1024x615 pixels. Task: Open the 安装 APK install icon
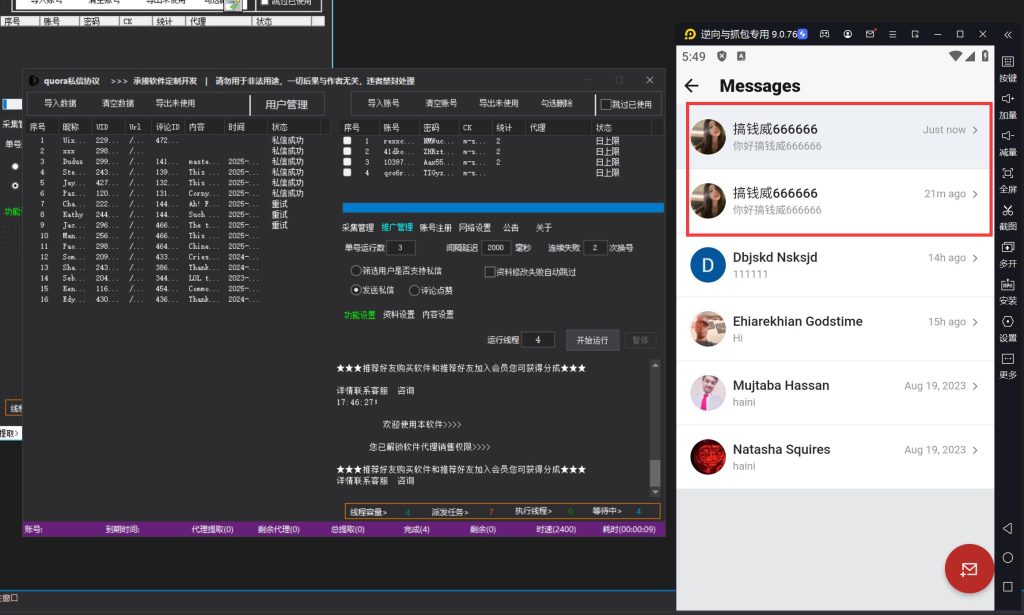coord(1007,285)
